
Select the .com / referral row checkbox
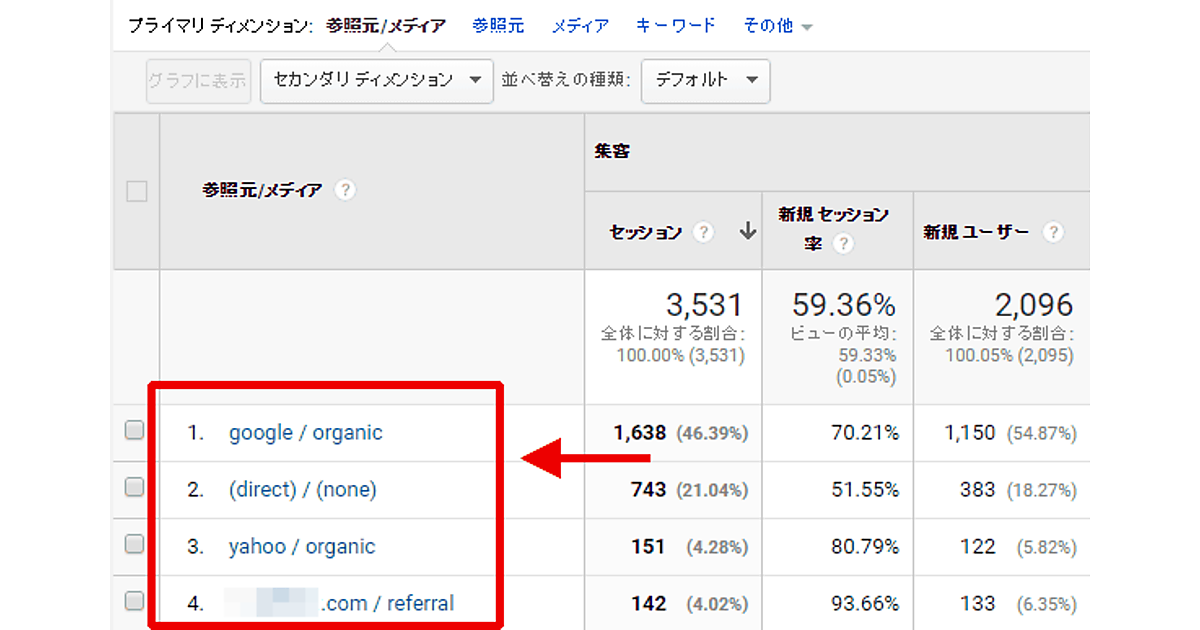(135, 602)
